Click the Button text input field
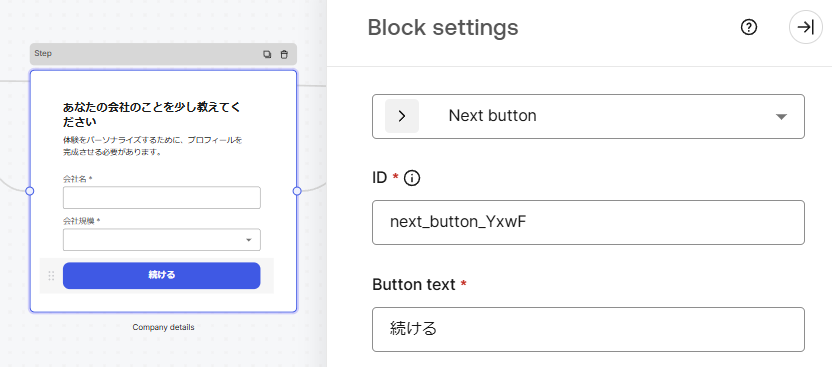Image resolution: width=832 pixels, height=367 pixels. pos(588,329)
